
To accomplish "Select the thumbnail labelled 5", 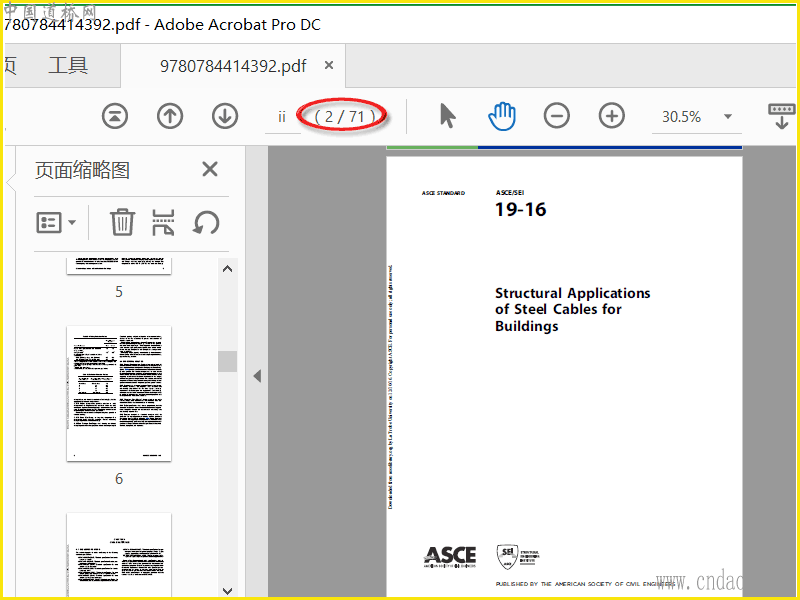I will [x=119, y=266].
